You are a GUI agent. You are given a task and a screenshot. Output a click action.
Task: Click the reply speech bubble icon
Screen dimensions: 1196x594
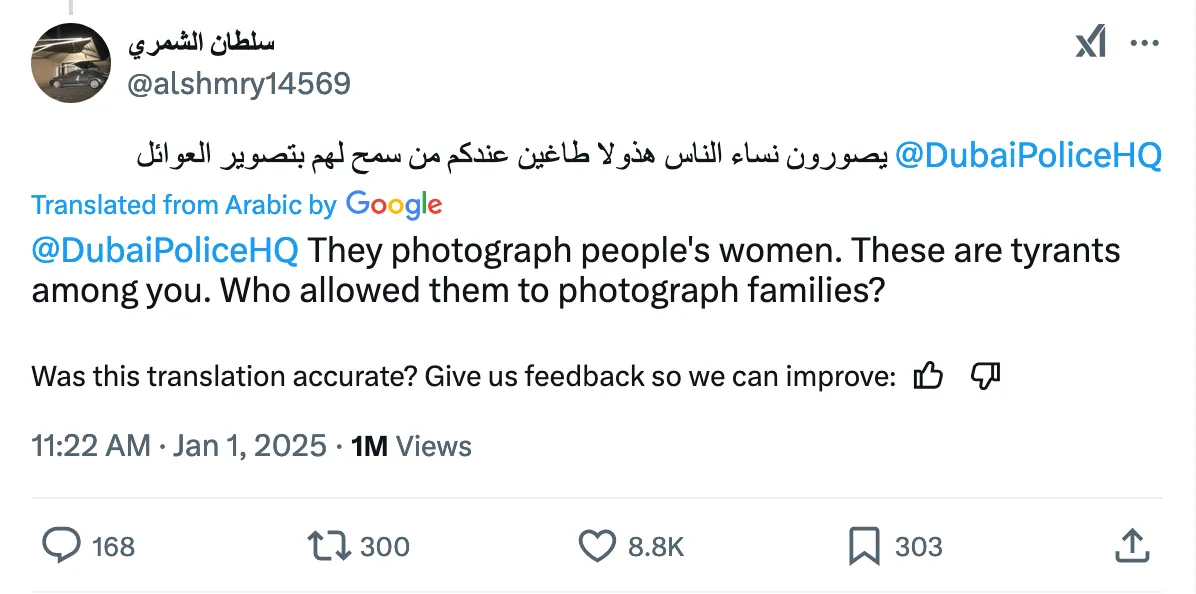tap(62, 545)
